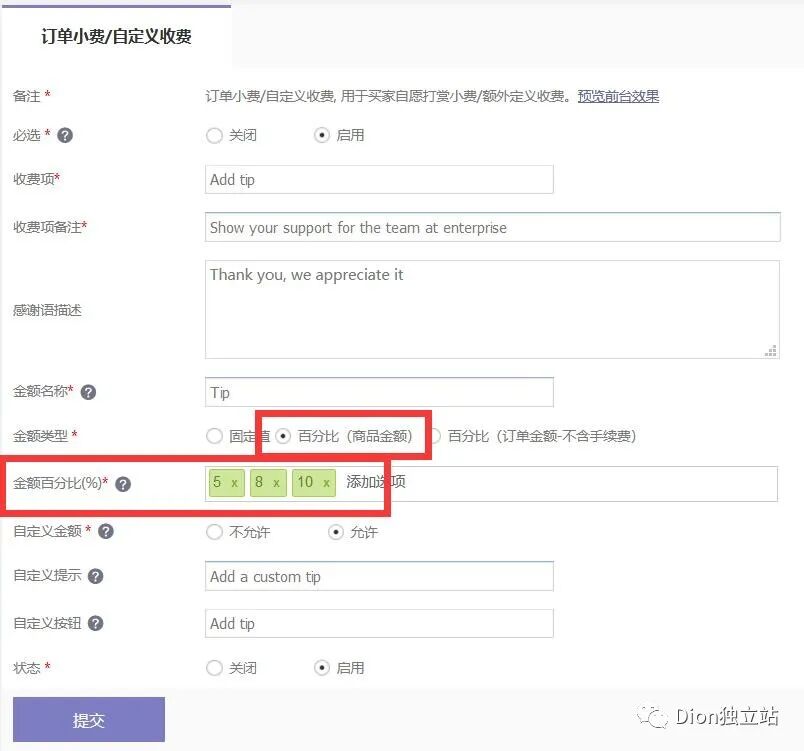Image resolution: width=804 pixels, height=751 pixels.
Task: Select the 固定值 amount type
Action: coord(215,436)
